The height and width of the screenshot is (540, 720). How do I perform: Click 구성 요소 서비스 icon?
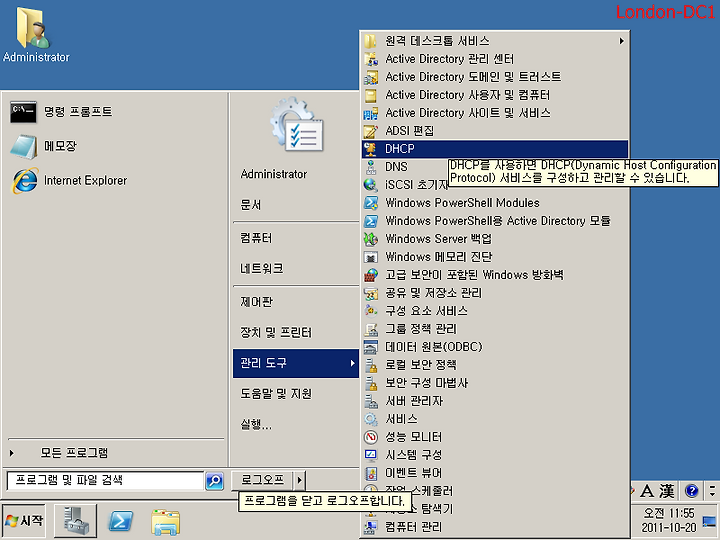(371, 311)
